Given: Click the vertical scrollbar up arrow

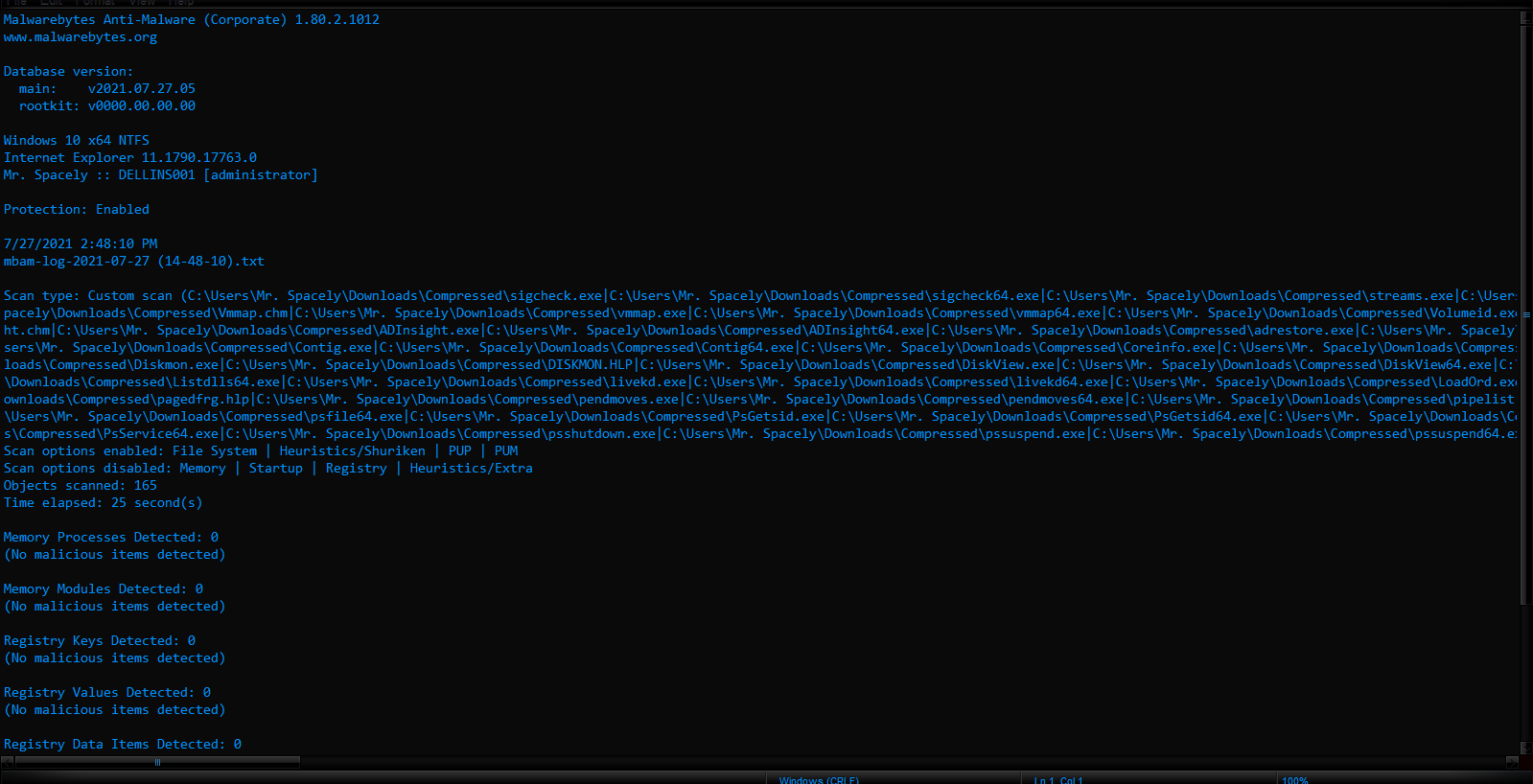Looking at the screenshot, I should point(1524,17).
